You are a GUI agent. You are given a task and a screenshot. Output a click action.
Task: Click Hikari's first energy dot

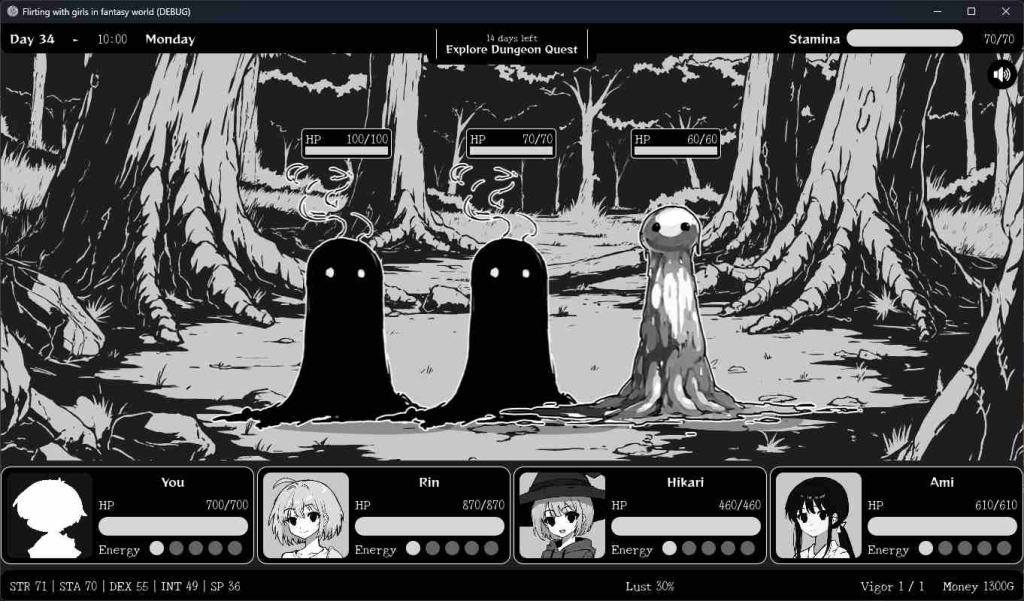click(x=669, y=548)
